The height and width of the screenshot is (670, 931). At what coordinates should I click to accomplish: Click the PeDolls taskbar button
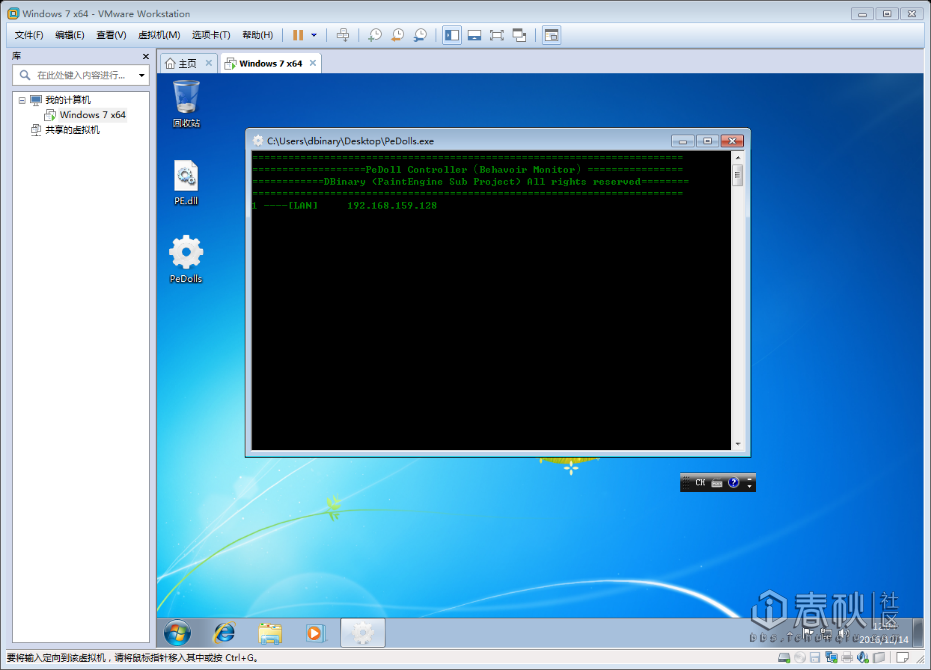(363, 633)
